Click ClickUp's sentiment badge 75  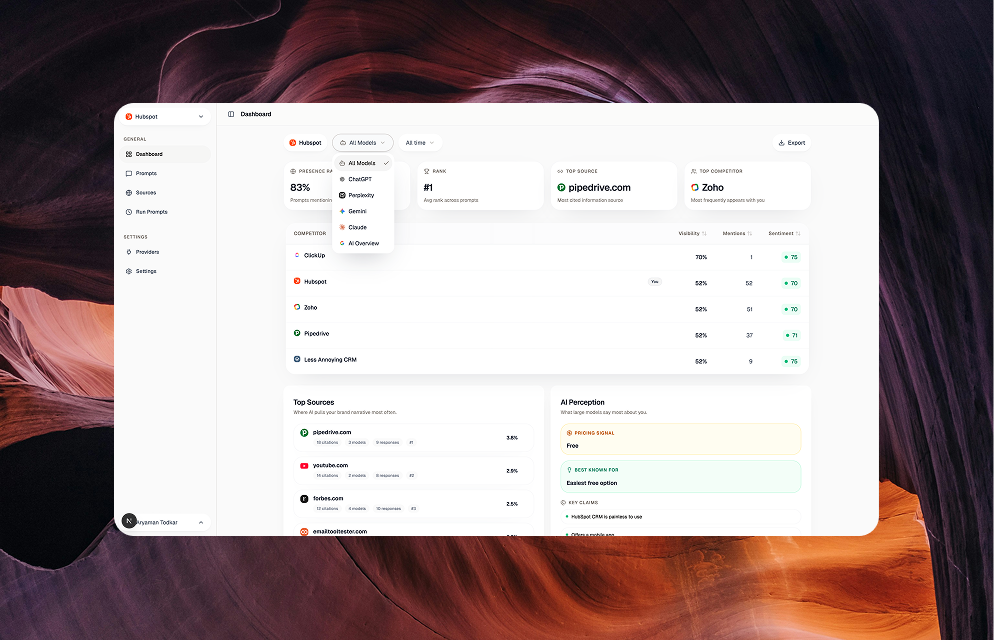[x=791, y=257]
